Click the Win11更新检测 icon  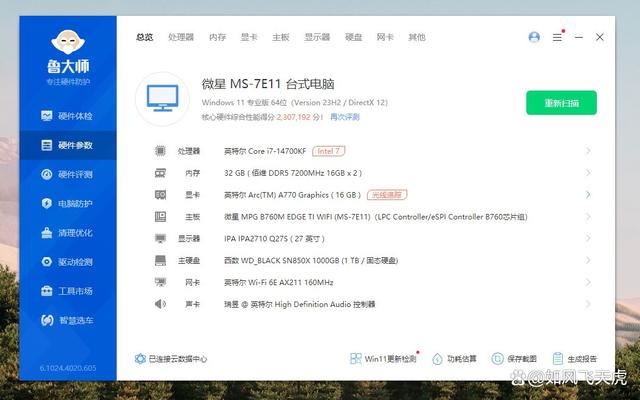tap(357, 359)
